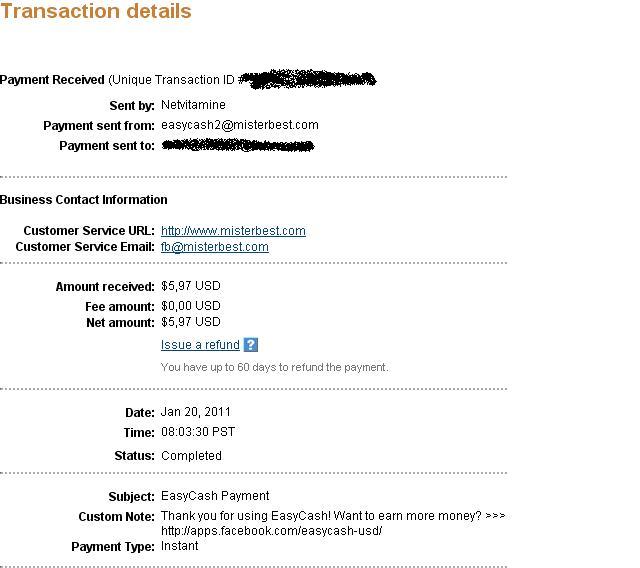Viewport: 640px width, 568px height.
Task: Click the time 08:03:30 PST
Action: tap(198, 432)
